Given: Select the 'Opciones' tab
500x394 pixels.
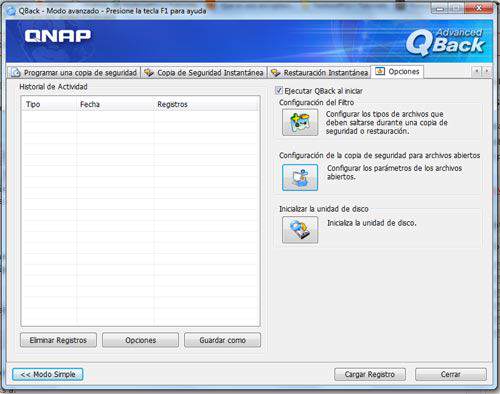Looking at the screenshot, I should (x=397, y=71).
